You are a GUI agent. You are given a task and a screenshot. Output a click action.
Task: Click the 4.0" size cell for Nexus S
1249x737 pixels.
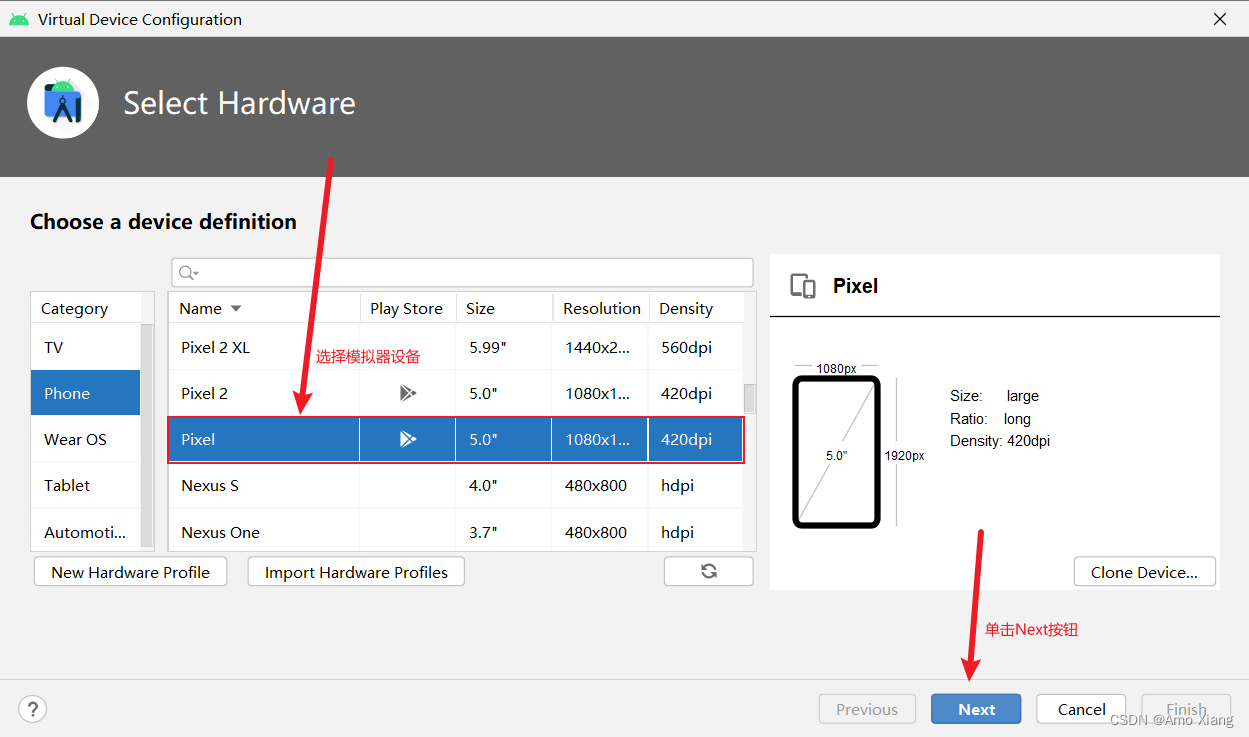504,485
